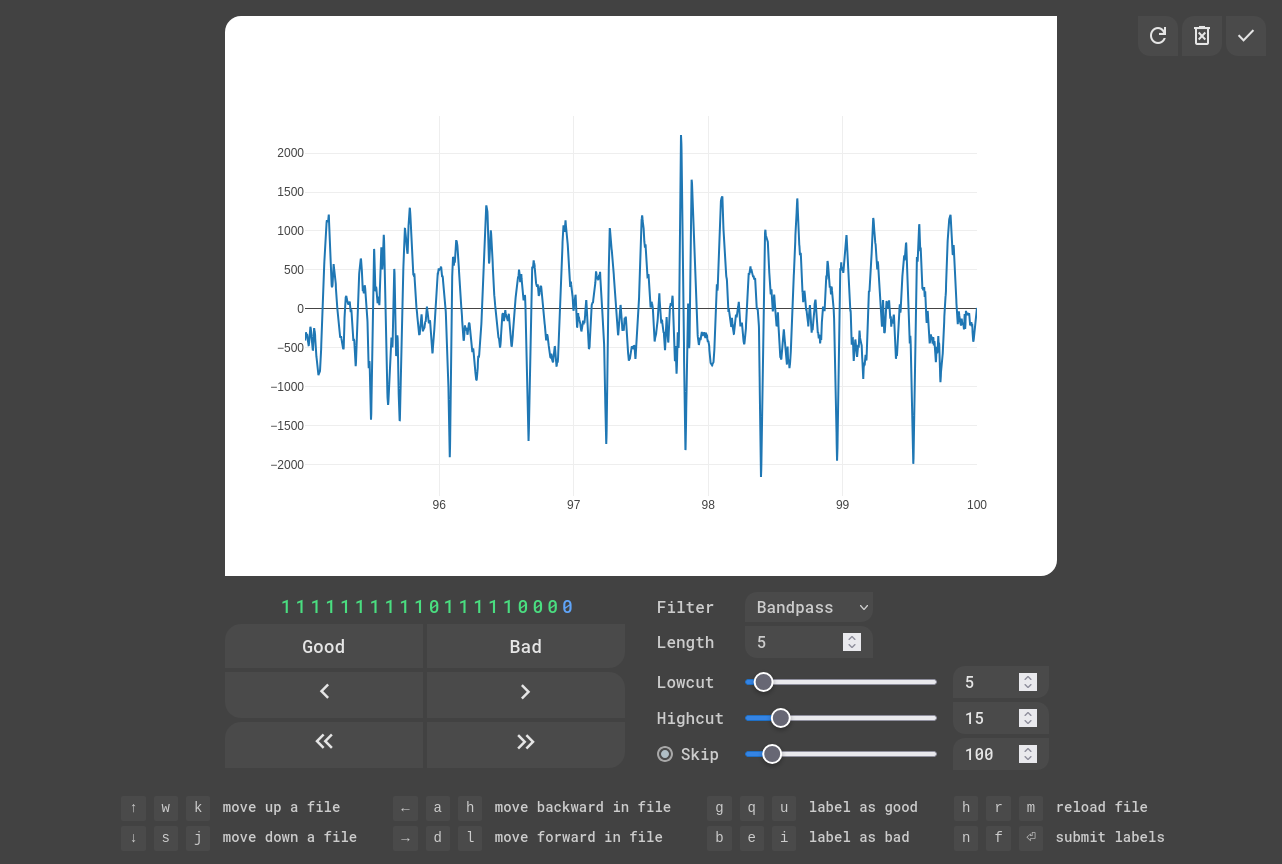Viewport: 1282px width, 864px height.
Task: Click the Skip slider handle
Action: pos(772,754)
